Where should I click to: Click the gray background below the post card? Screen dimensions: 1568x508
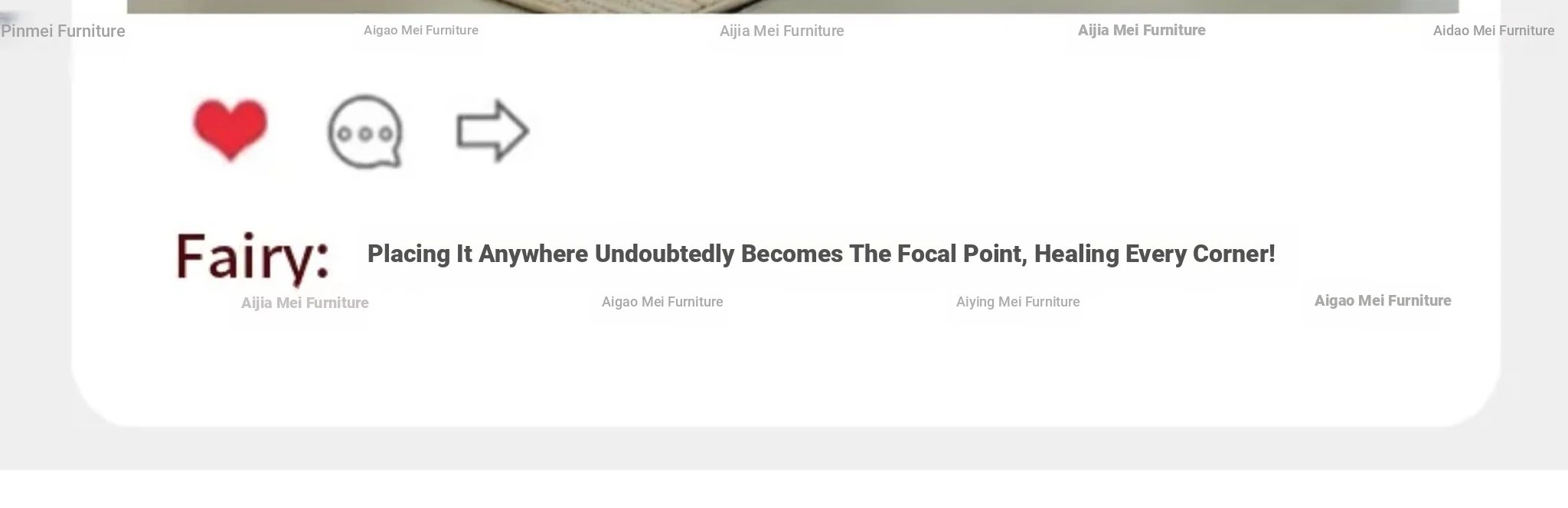click(784, 447)
